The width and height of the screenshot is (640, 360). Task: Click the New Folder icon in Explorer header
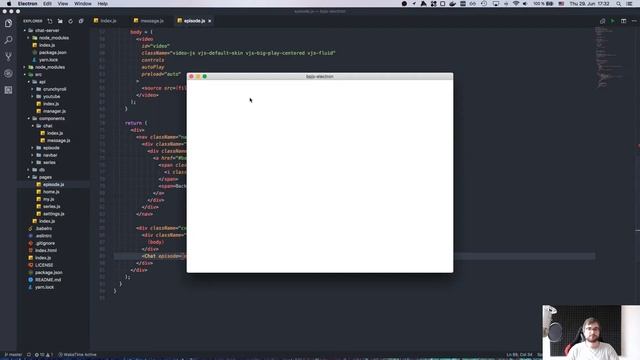pyautogui.click(x=60, y=21)
